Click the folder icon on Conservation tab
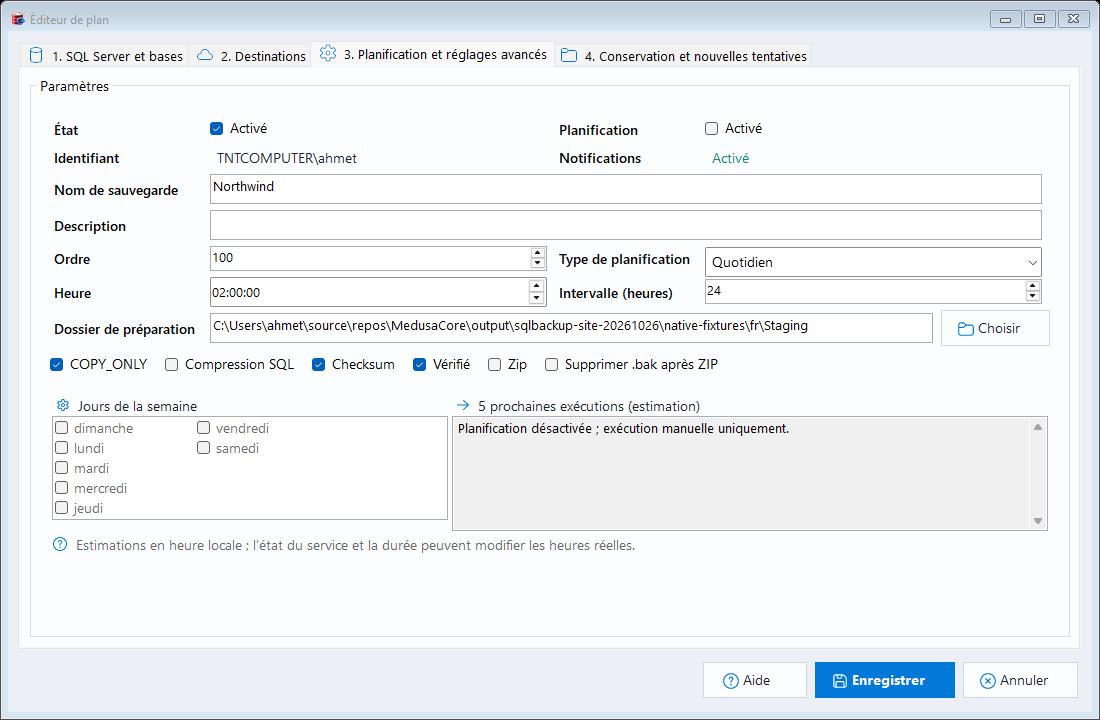1100x720 pixels. point(569,55)
